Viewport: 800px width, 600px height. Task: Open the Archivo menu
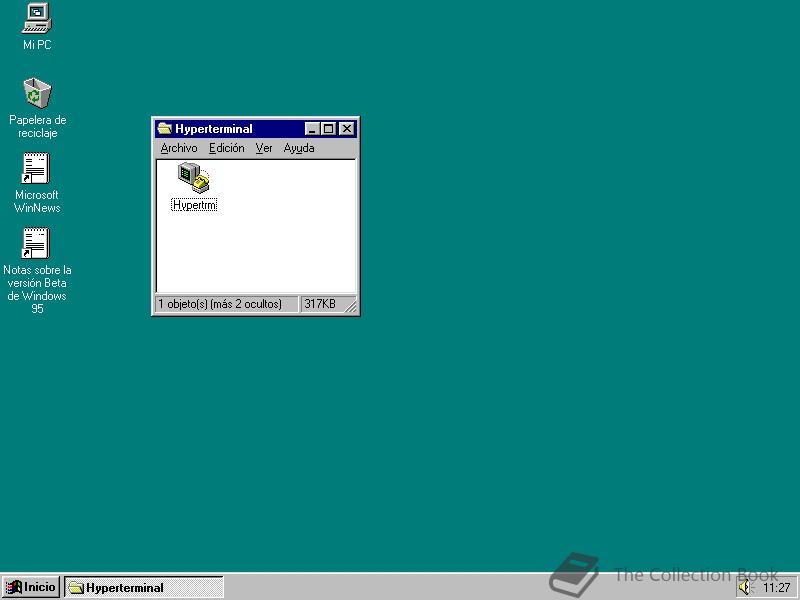[x=179, y=148]
